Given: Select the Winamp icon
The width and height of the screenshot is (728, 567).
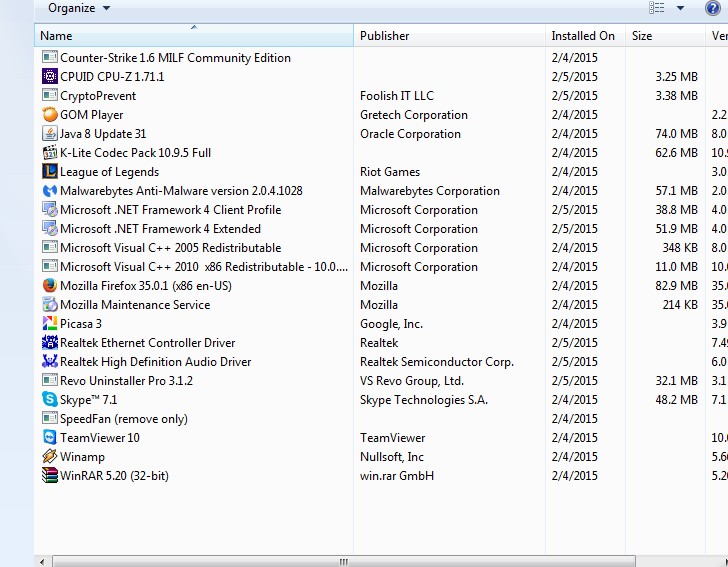Looking at the screenshot, I should (50, 457).
